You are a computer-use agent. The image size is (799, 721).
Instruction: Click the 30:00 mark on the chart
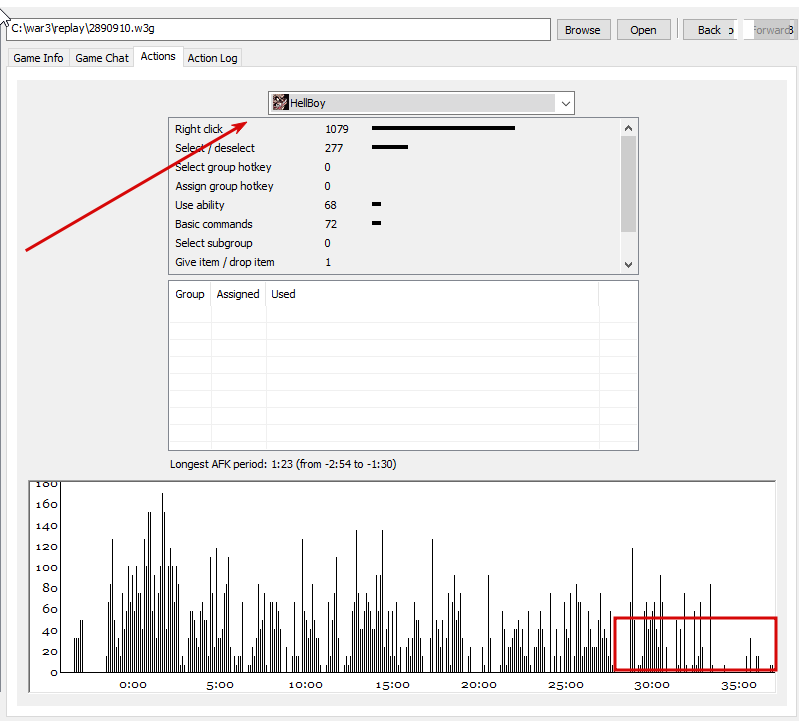[652, 685]
